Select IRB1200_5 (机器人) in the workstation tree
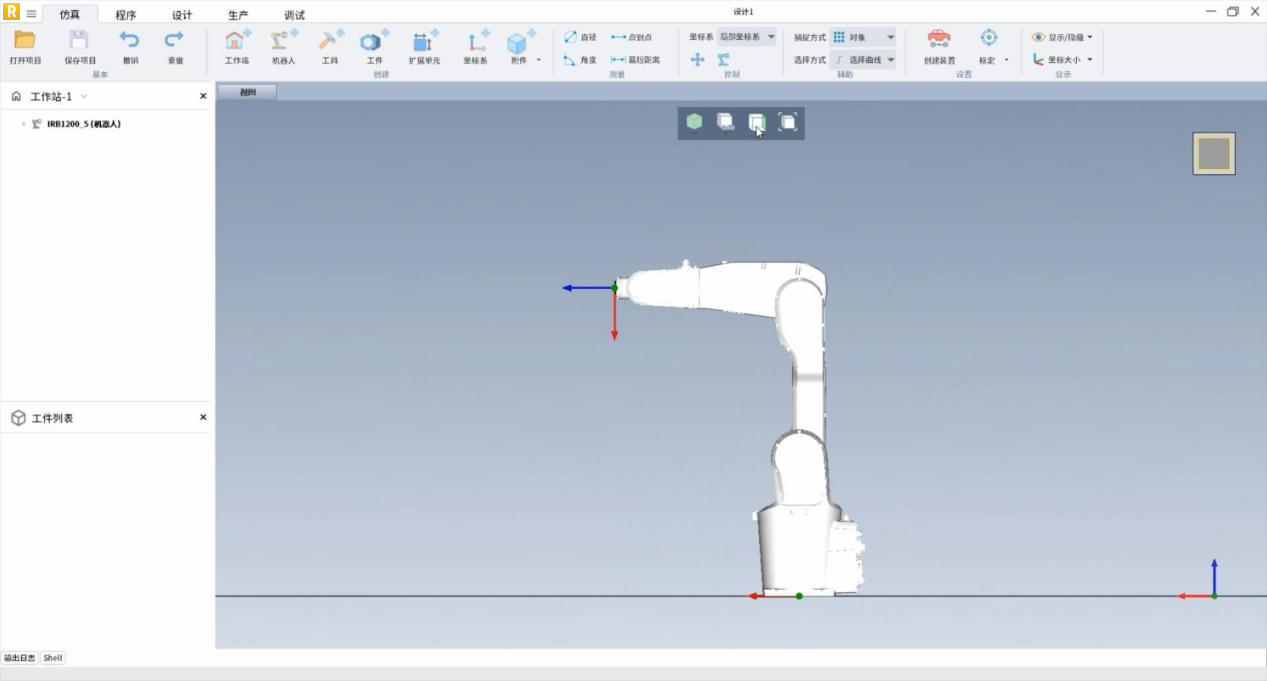Screen dimensions: 1267x681 83,124
